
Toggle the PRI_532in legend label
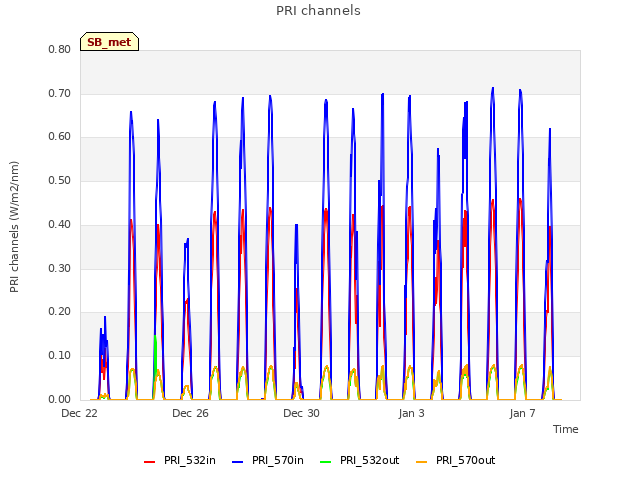[190, 460]
